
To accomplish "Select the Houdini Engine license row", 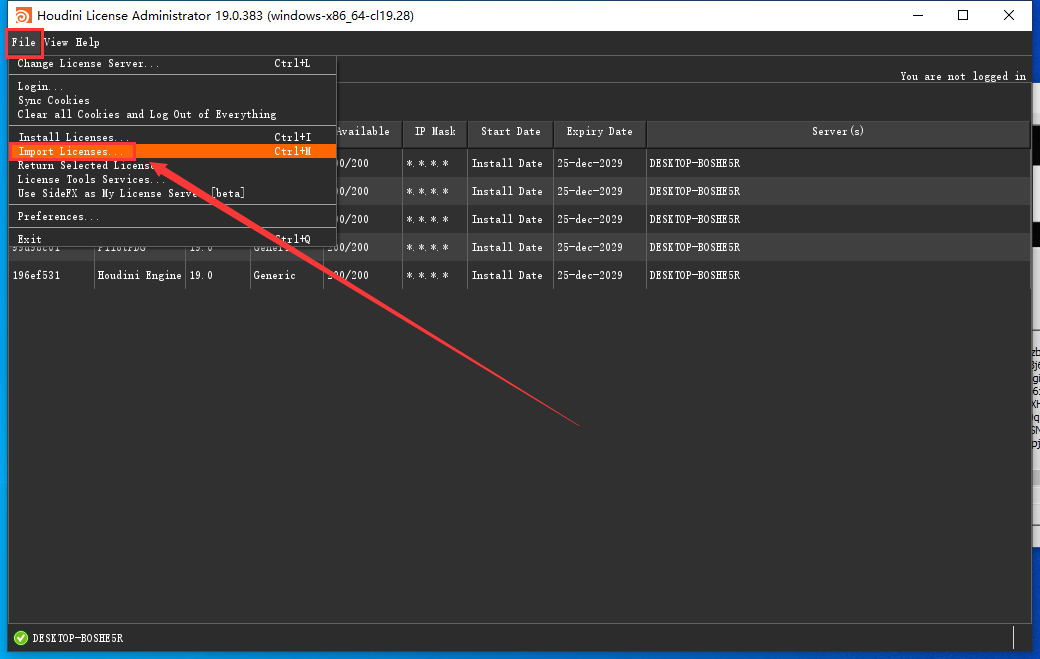I will tap(139, 276).
